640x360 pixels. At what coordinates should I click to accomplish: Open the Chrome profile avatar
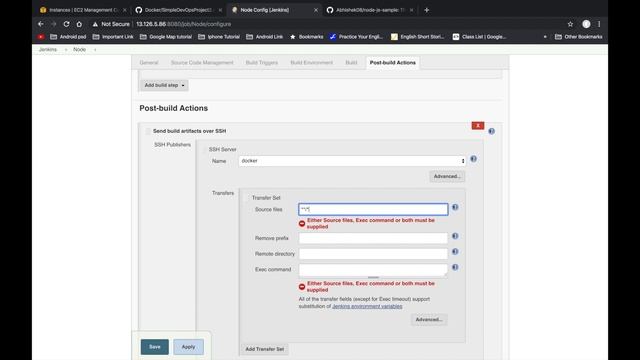[586, 24]
